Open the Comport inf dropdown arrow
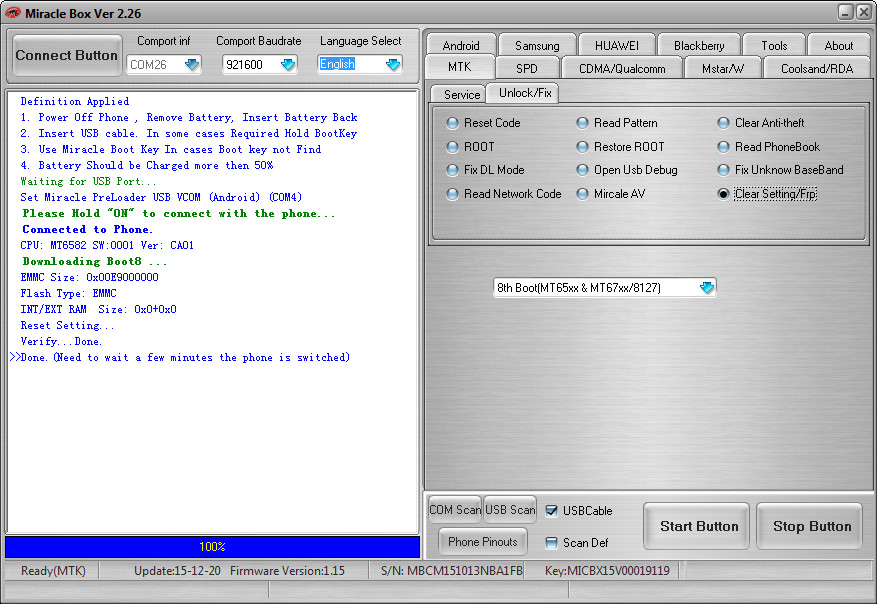 192,64
